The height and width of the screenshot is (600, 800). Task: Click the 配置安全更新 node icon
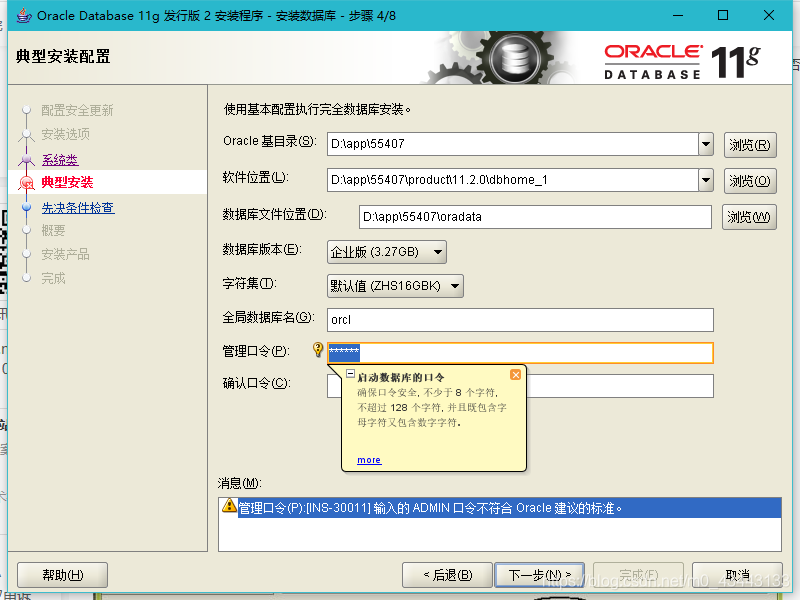coord(26,110)
